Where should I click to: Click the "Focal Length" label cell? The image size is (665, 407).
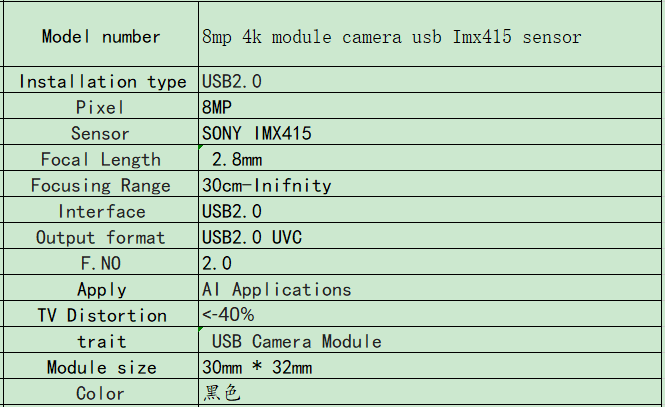(101, 159)
